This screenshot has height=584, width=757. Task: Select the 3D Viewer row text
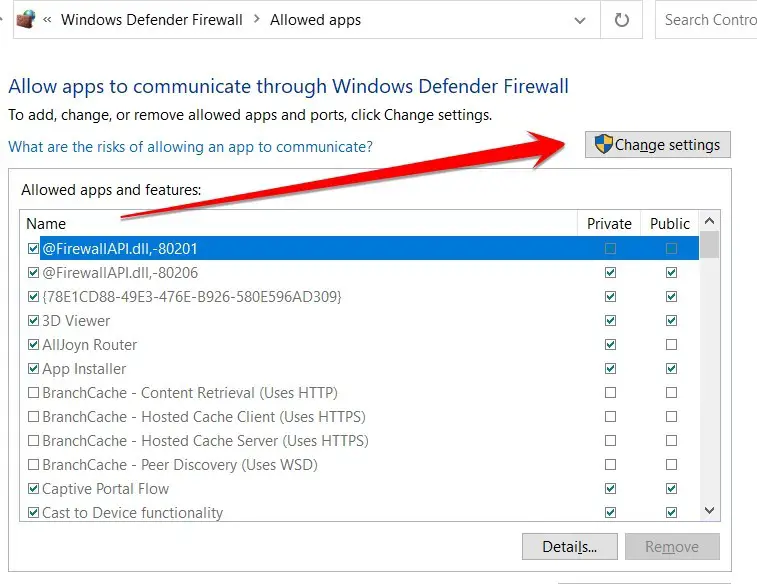[76, 320]
